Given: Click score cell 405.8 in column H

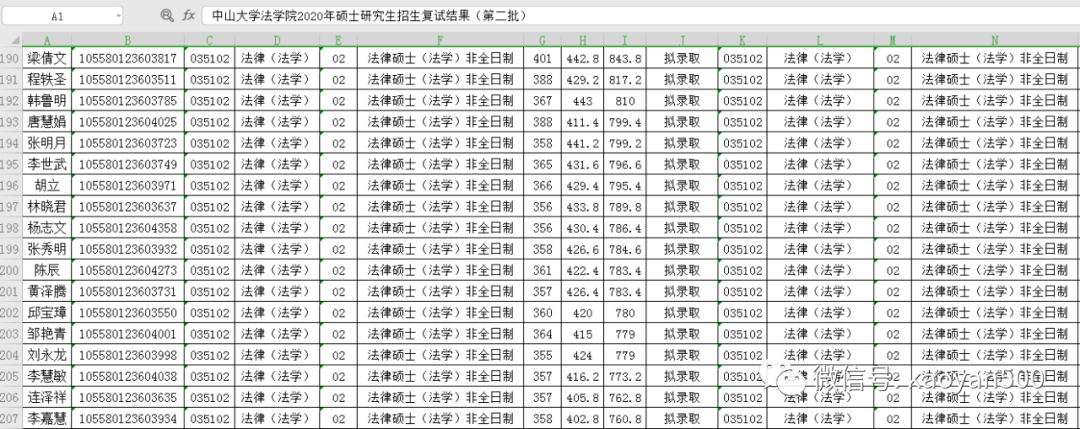Looking at the screenshot, I should coord(583,397).
